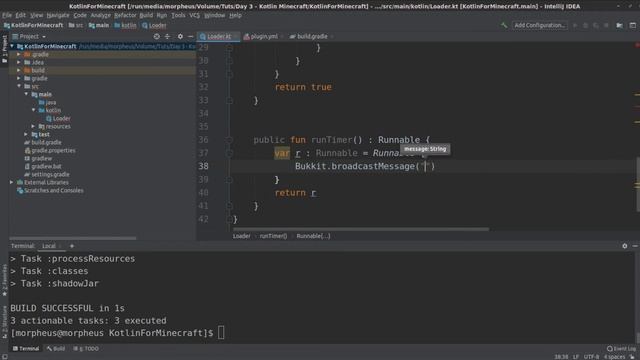Open the Refactor menu
The image size is (640, 360).
[x=125, y=15]
